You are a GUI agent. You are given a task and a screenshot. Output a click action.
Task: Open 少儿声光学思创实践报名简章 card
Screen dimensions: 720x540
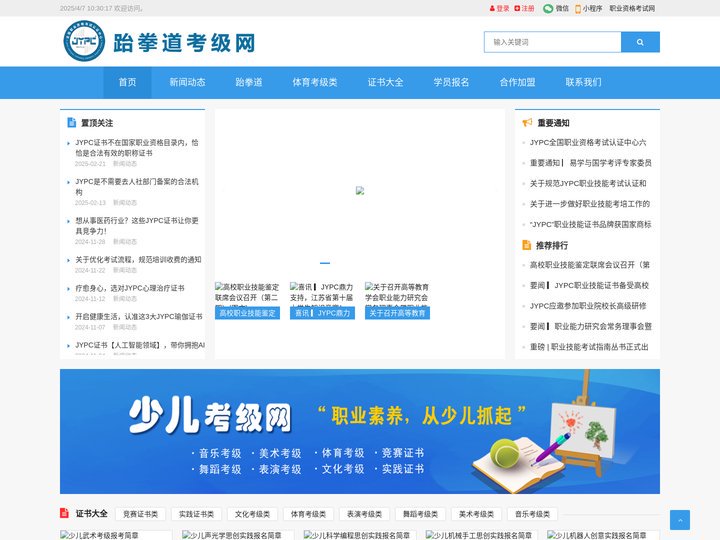pos(238,535)
